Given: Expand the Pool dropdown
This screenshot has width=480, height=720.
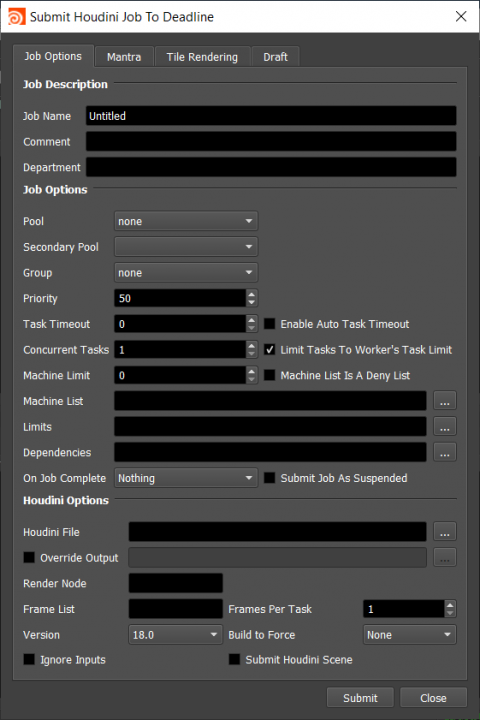Looking at the screenshot, I should (186, 221).
